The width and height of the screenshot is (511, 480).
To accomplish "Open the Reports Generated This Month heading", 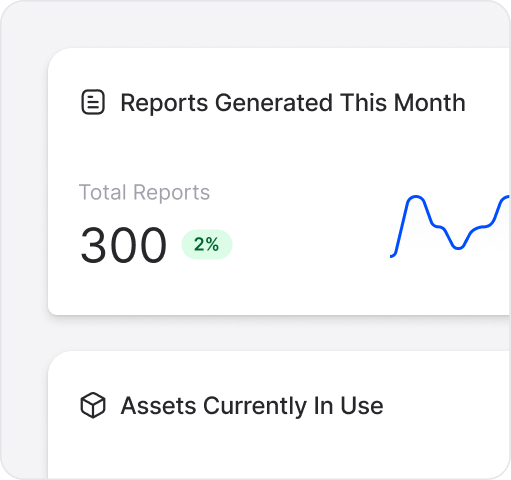I will 293,103.
